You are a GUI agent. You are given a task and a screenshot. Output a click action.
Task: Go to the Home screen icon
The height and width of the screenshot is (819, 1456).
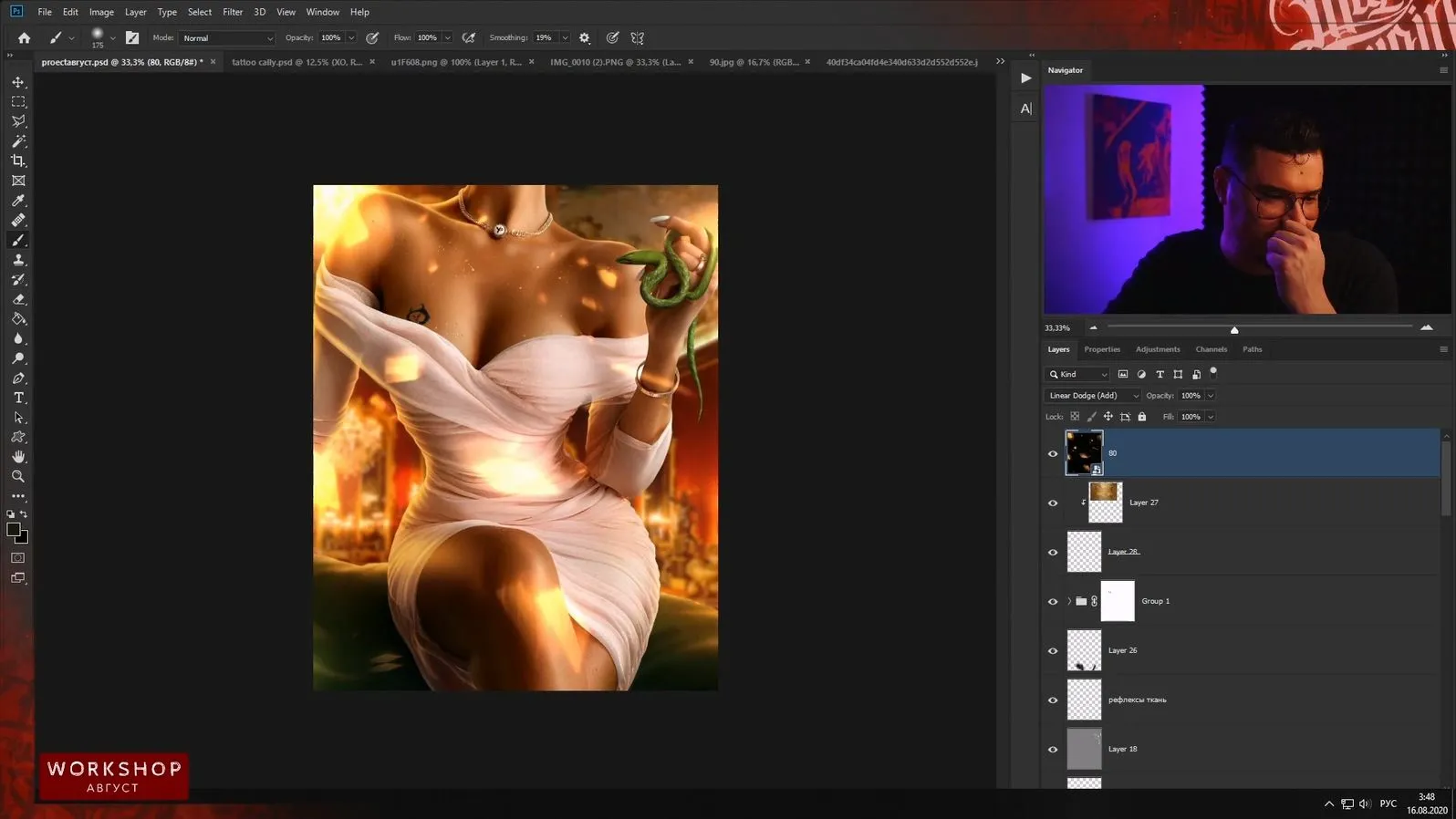24,37
